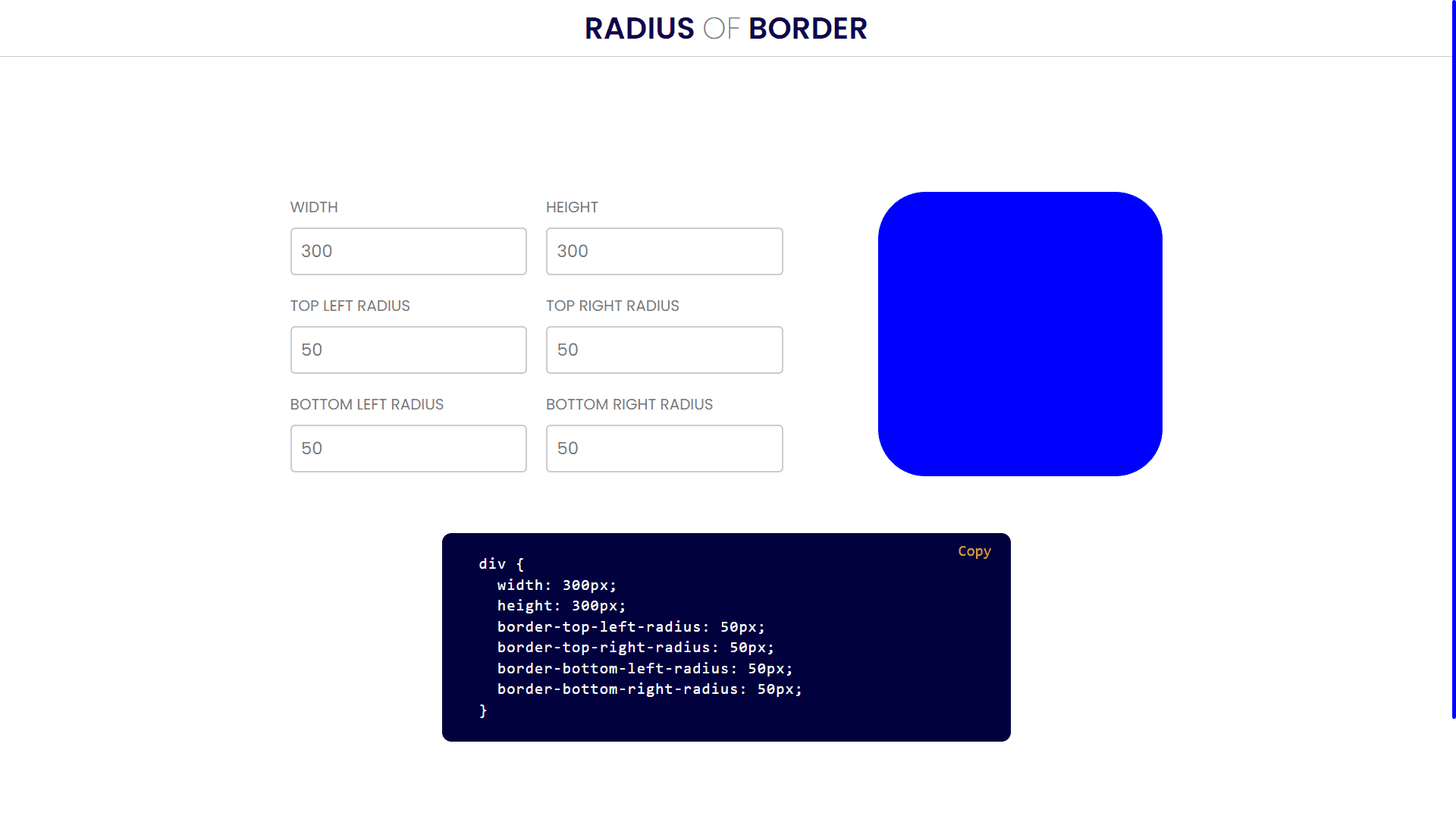Click the blue preview shape
Screen dimensions: 1456x819
coord(1020,334)
